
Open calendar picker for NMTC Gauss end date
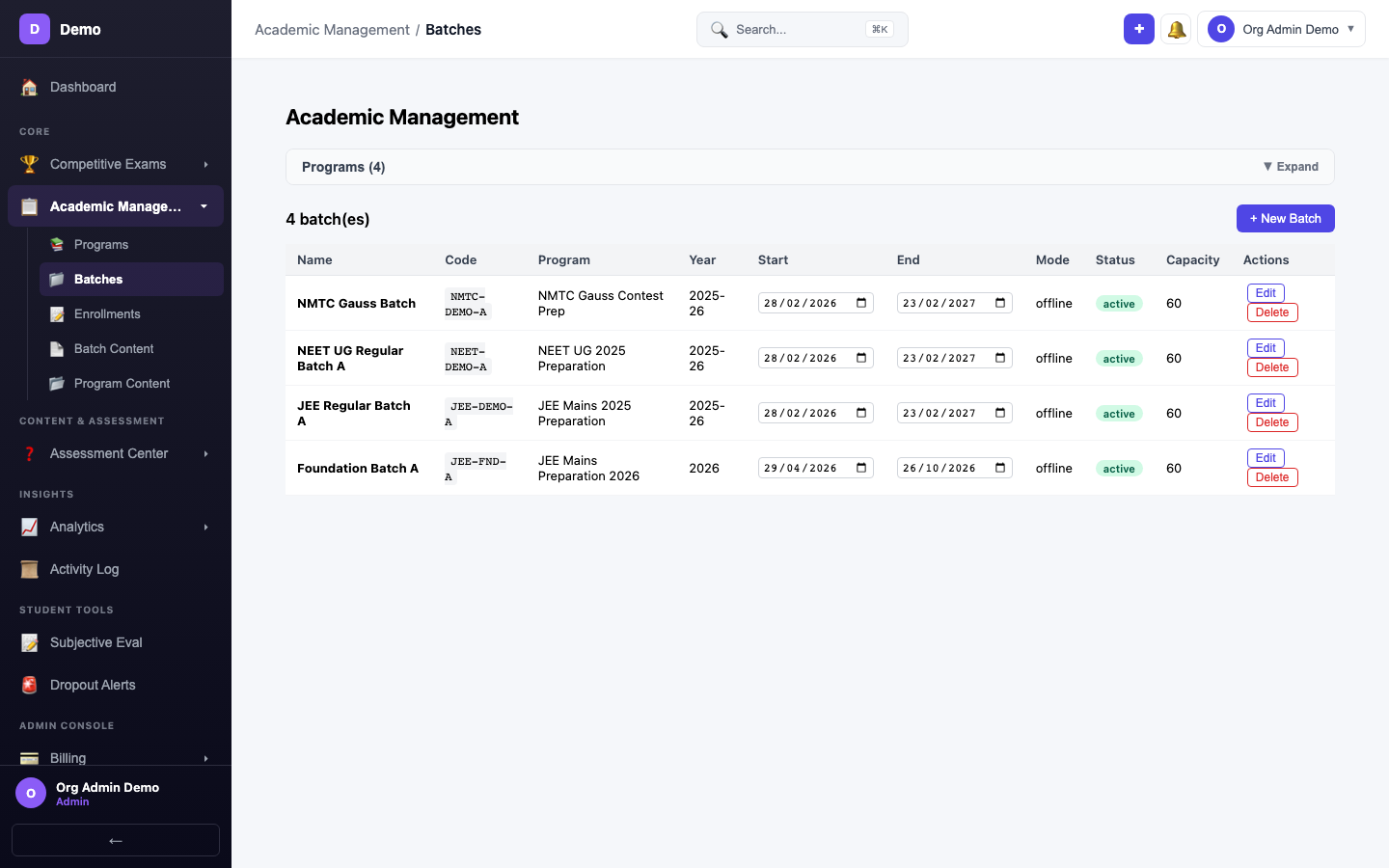pos(1000,303)
